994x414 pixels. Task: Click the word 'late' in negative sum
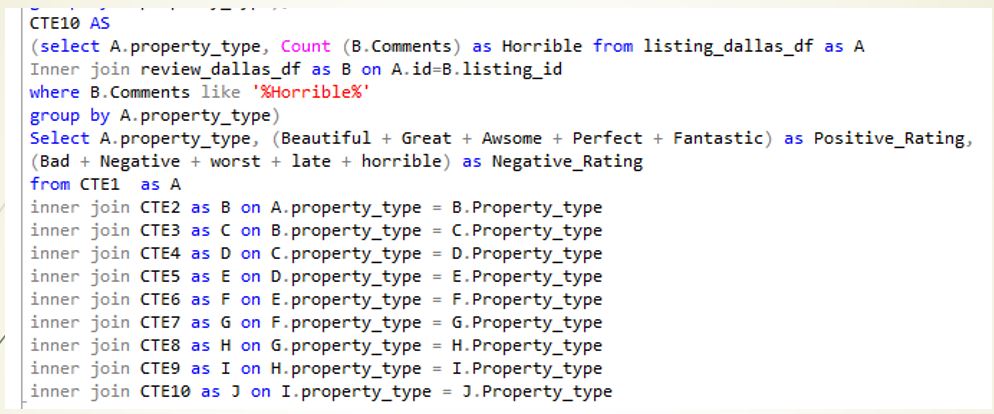(x=311, y=162)
